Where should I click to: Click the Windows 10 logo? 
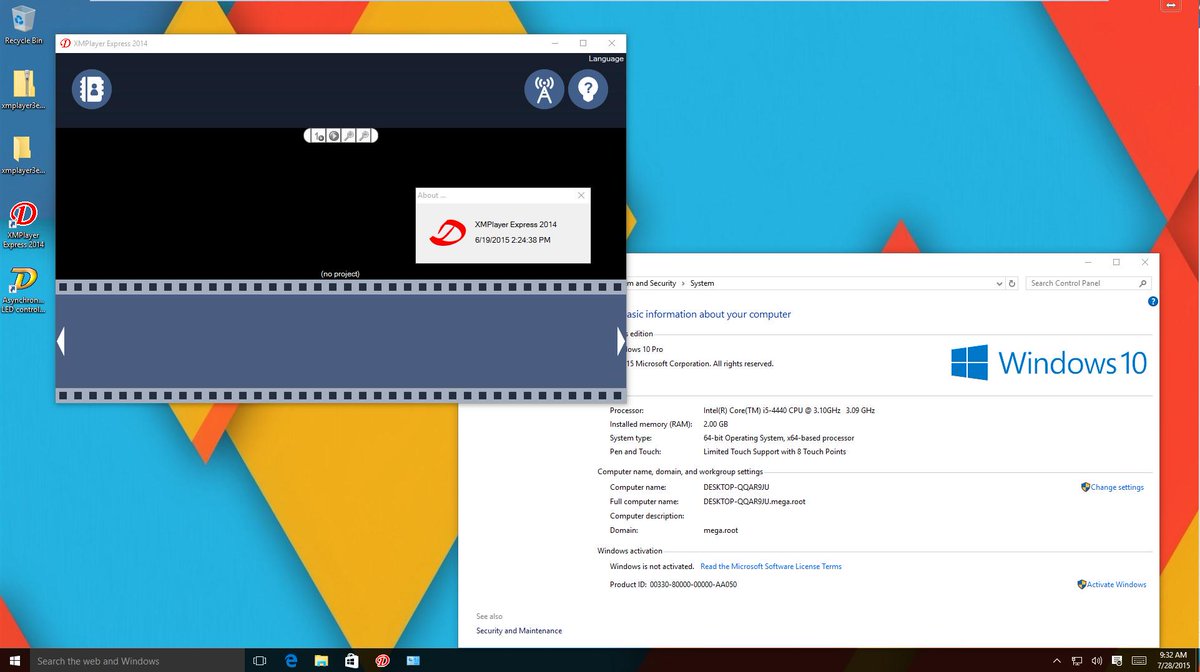point(1049,362)
